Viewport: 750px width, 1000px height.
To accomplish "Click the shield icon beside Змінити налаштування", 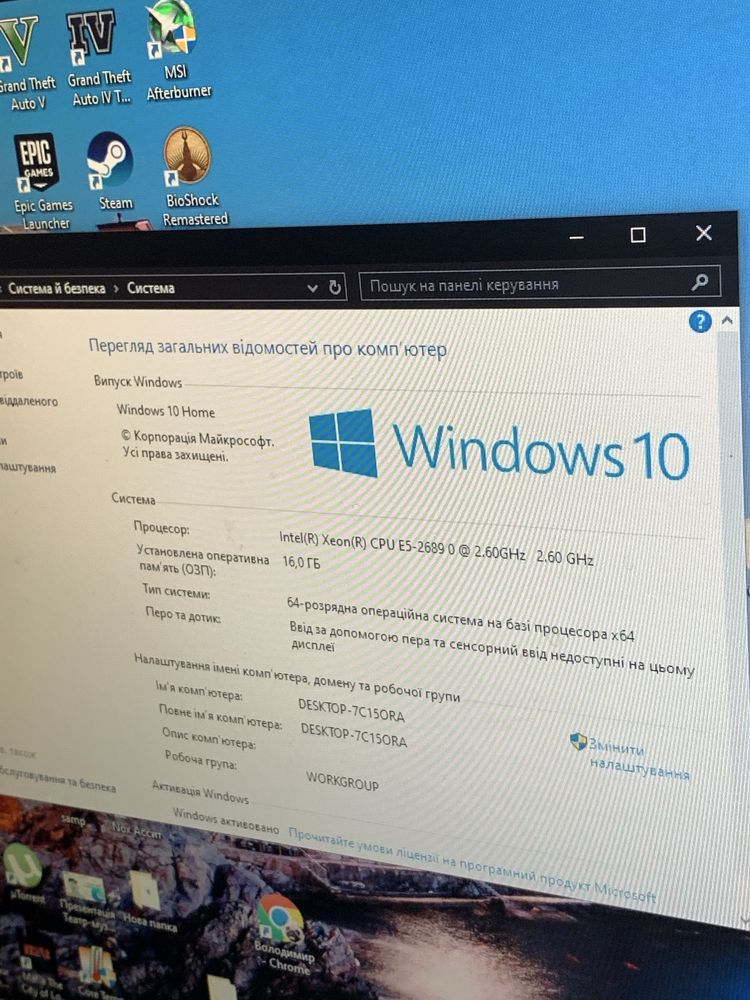I will 578,740.
